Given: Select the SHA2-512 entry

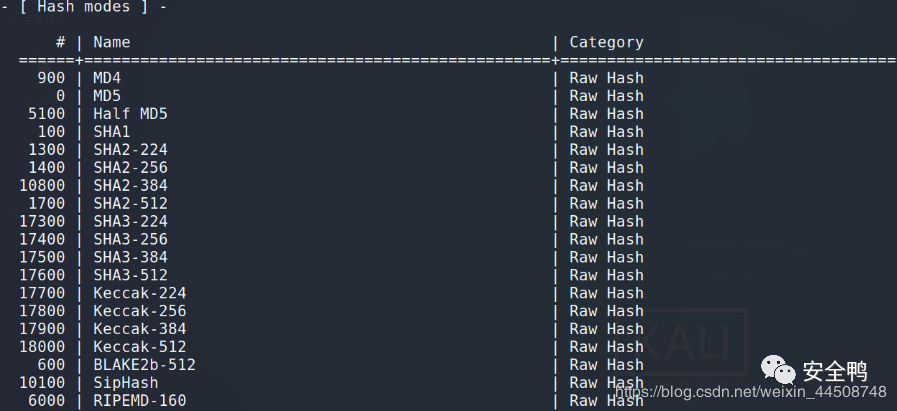Looking at the screenshot, I should tap(130, 203).
